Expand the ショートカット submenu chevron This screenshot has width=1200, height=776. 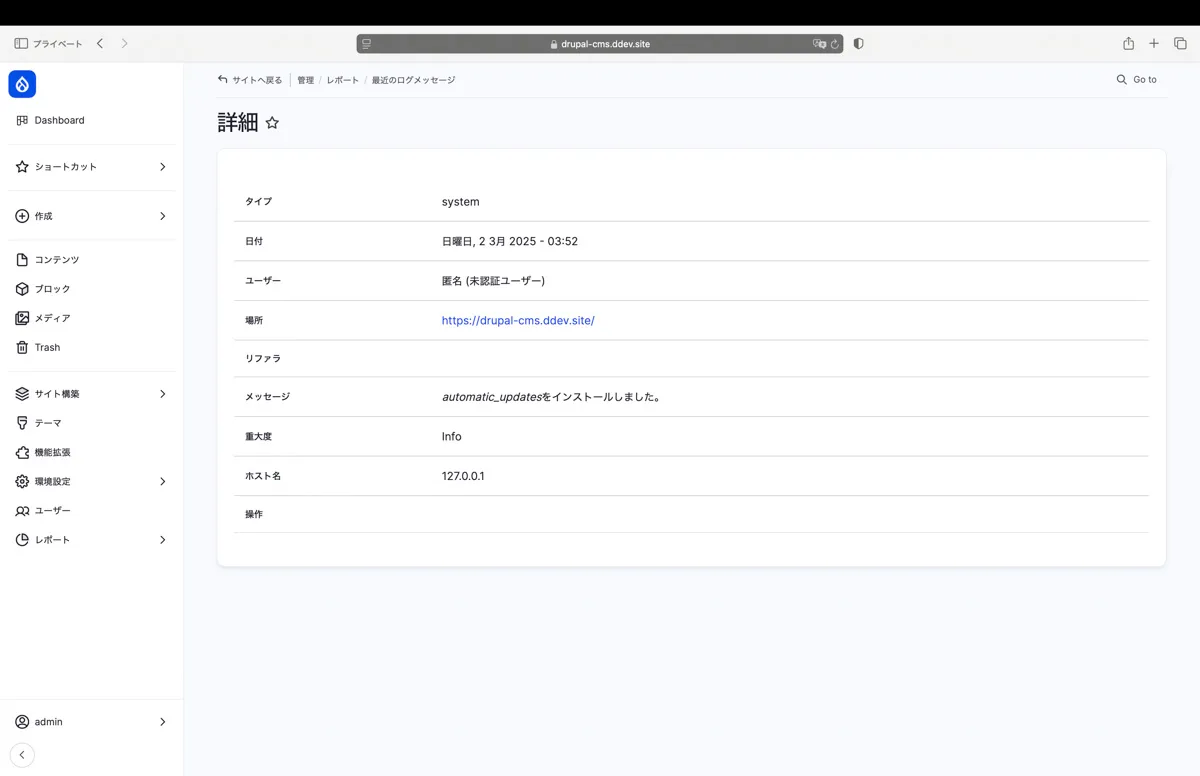coord(163,167)
